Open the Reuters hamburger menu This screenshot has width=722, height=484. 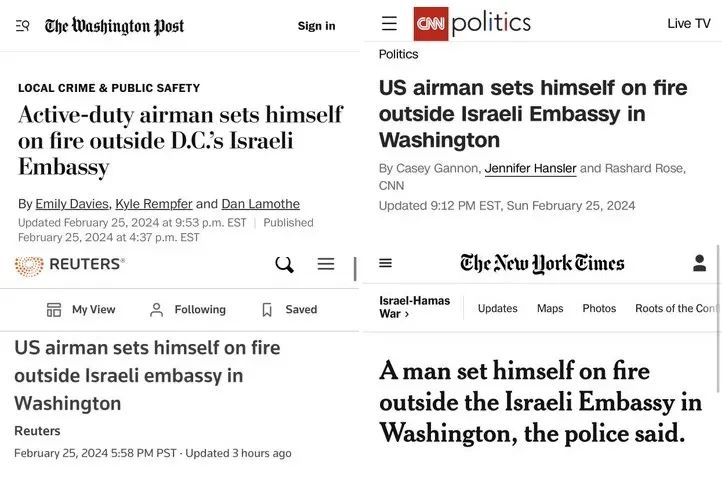pos(326,264)
